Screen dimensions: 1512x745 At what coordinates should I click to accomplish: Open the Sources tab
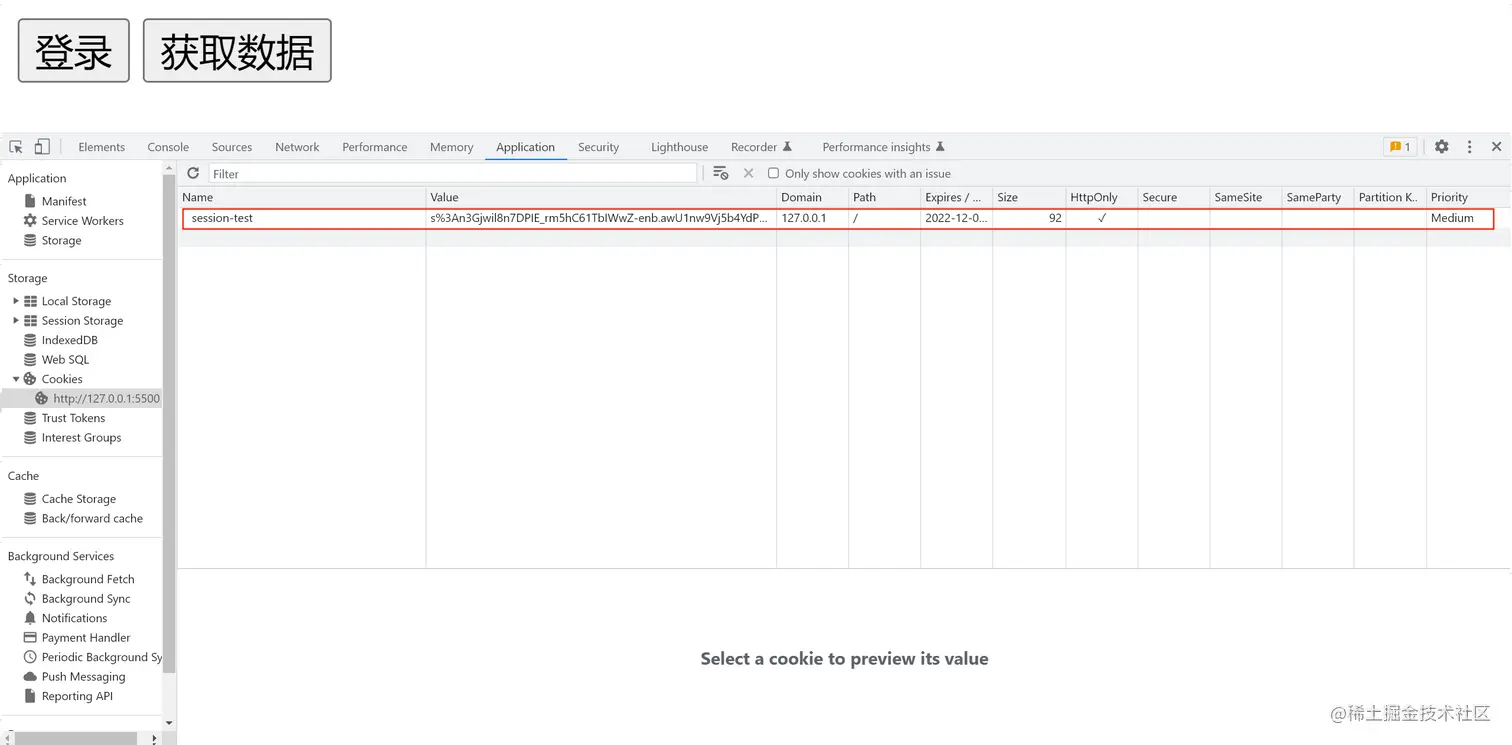[x=232, y=147]
